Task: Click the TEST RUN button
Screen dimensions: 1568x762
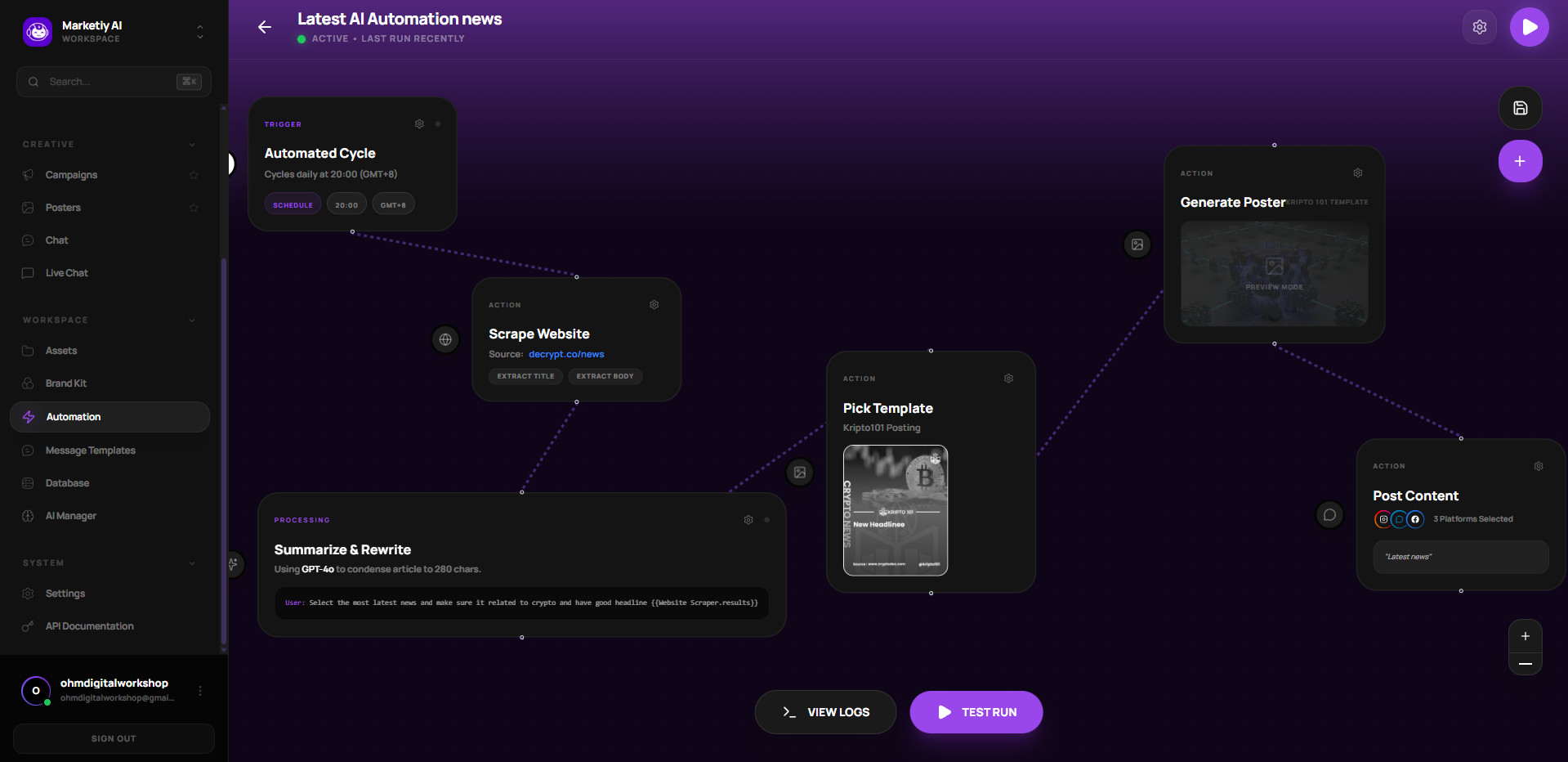Action: click(x=976, y=711)
